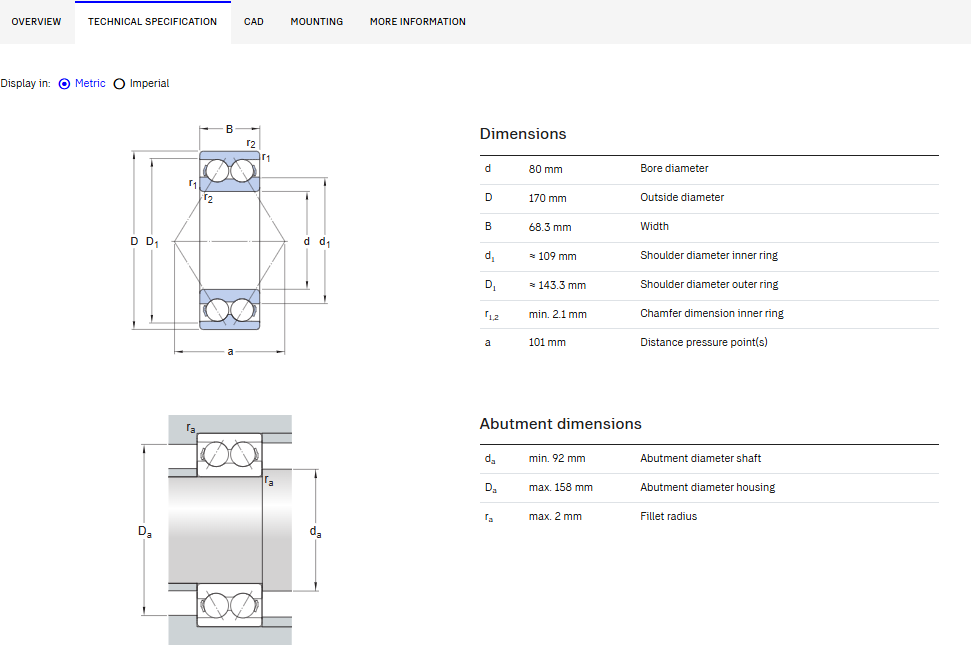
Task: Select the Imperial radio button
Action: pyautogui.click(x=120, y=84)
